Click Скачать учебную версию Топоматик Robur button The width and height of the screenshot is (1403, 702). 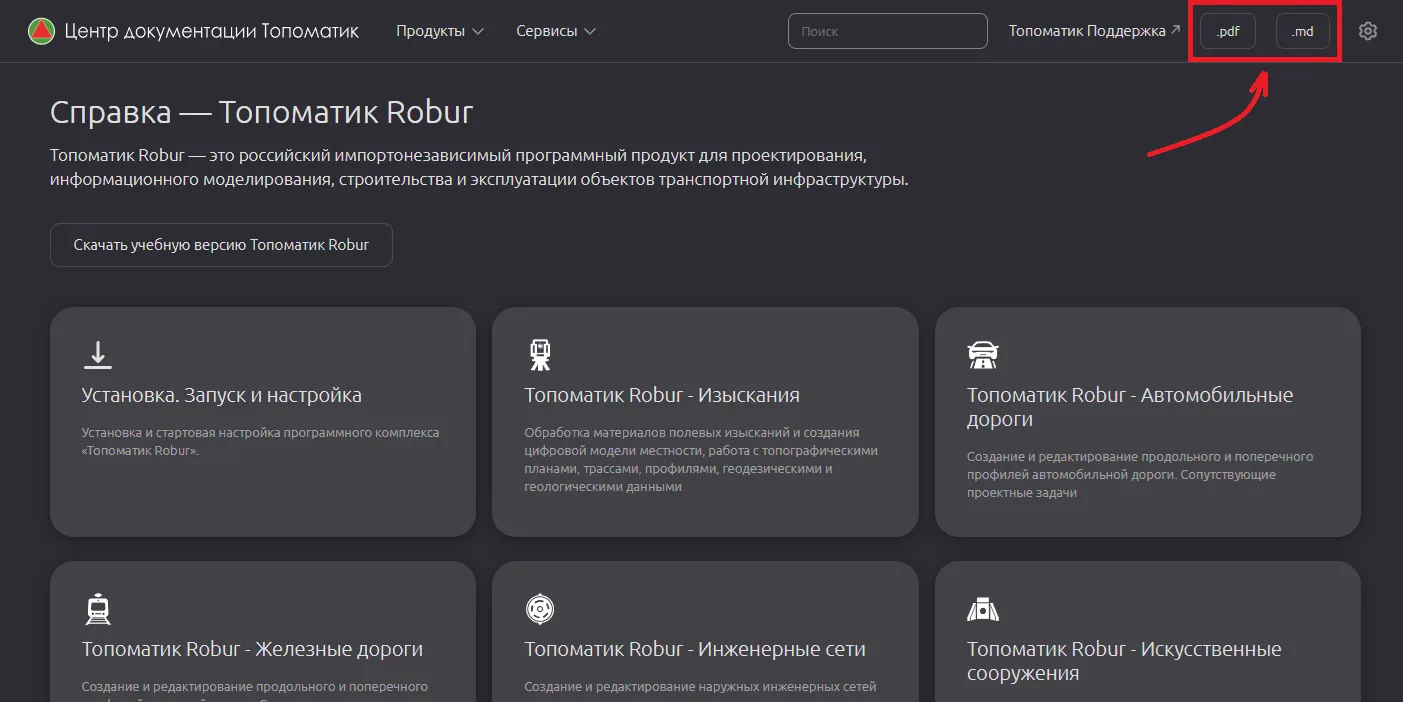pos(221,245)
